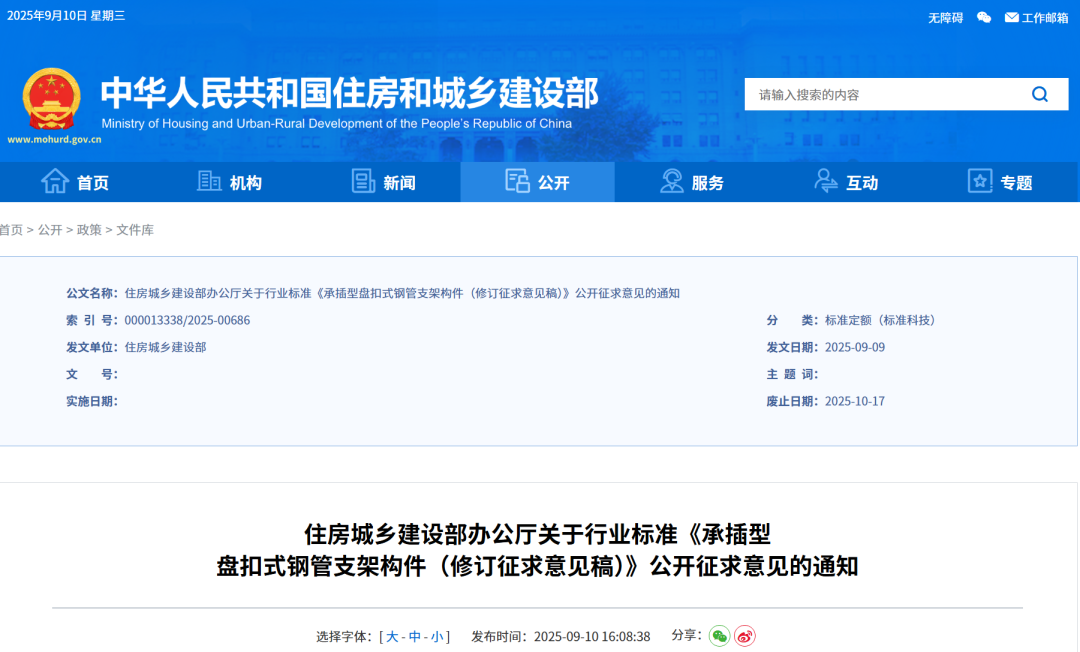The width and height of the screenshot is (1080, 652).
Task: Select the 公开 navigation tab
Action: click(x=537, y=182)
